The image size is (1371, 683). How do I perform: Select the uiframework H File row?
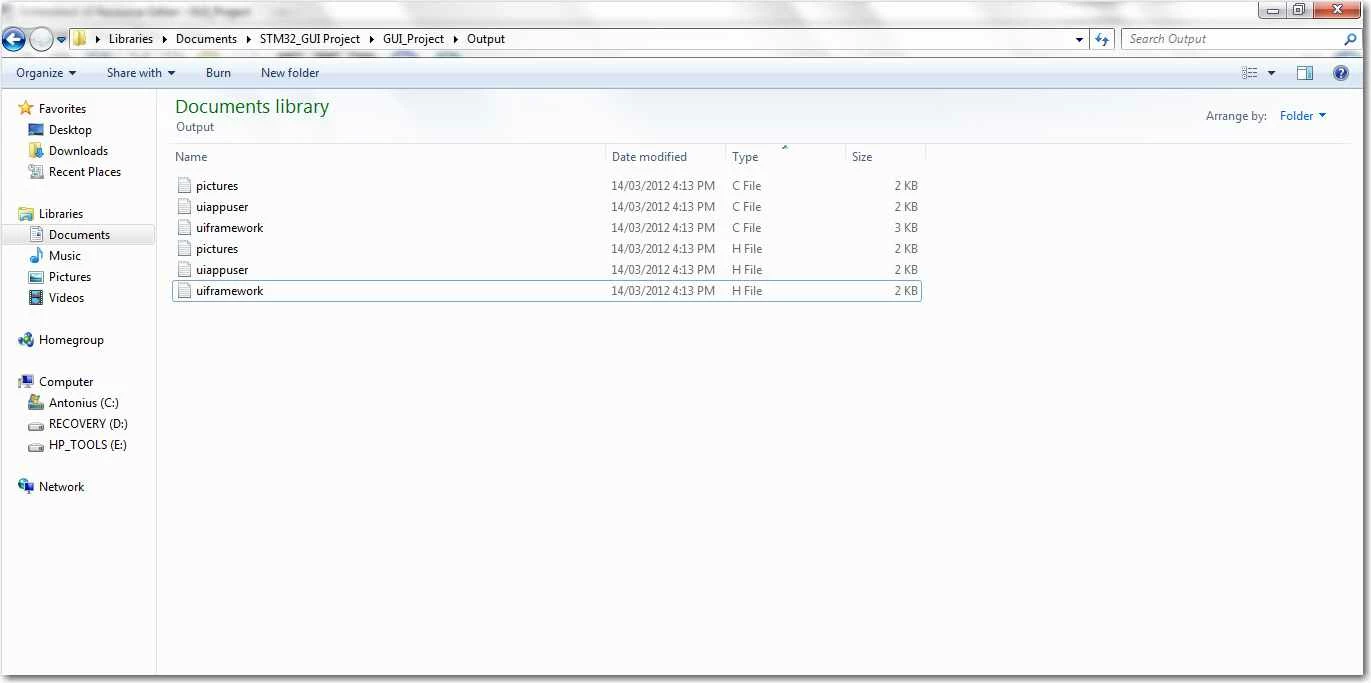(546, 291)
